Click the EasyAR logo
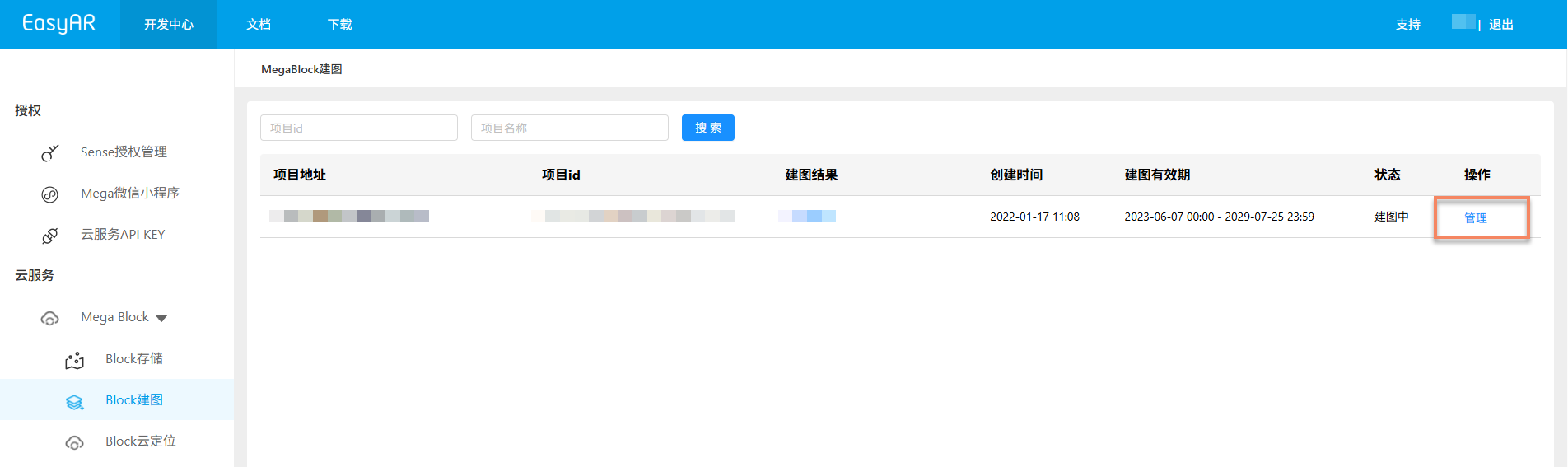The image size is (1568, 467). (58, 24)
